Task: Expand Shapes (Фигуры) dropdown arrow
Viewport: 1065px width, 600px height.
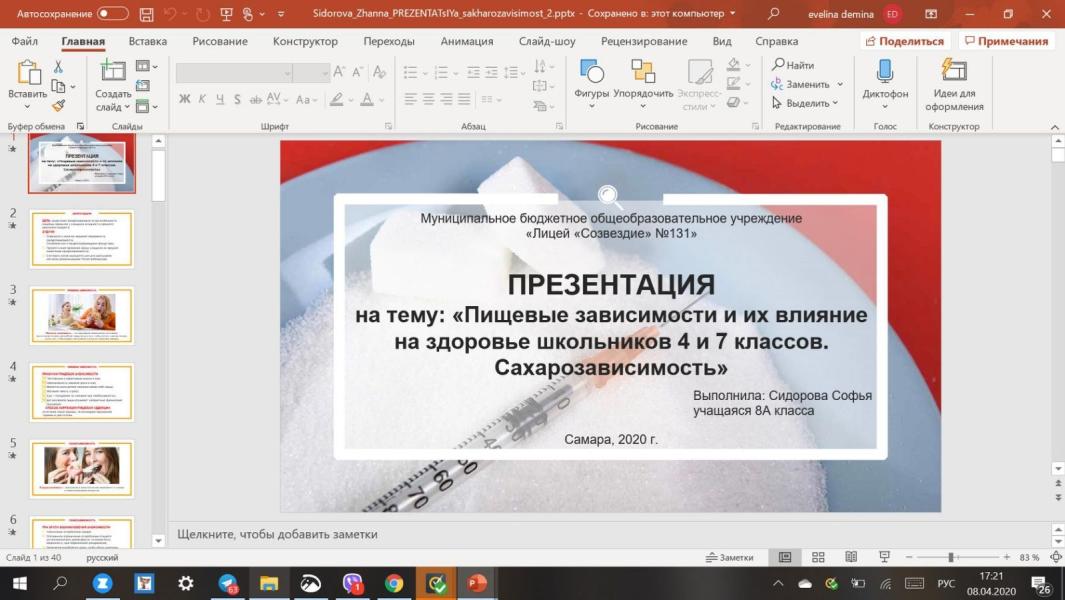Action: click(x=592, y=106)
